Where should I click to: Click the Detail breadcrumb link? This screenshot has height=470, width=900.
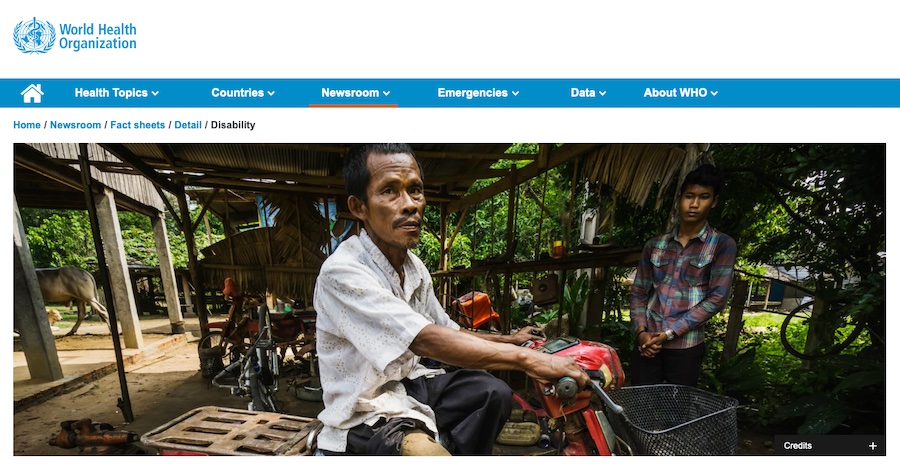(188, 125)
